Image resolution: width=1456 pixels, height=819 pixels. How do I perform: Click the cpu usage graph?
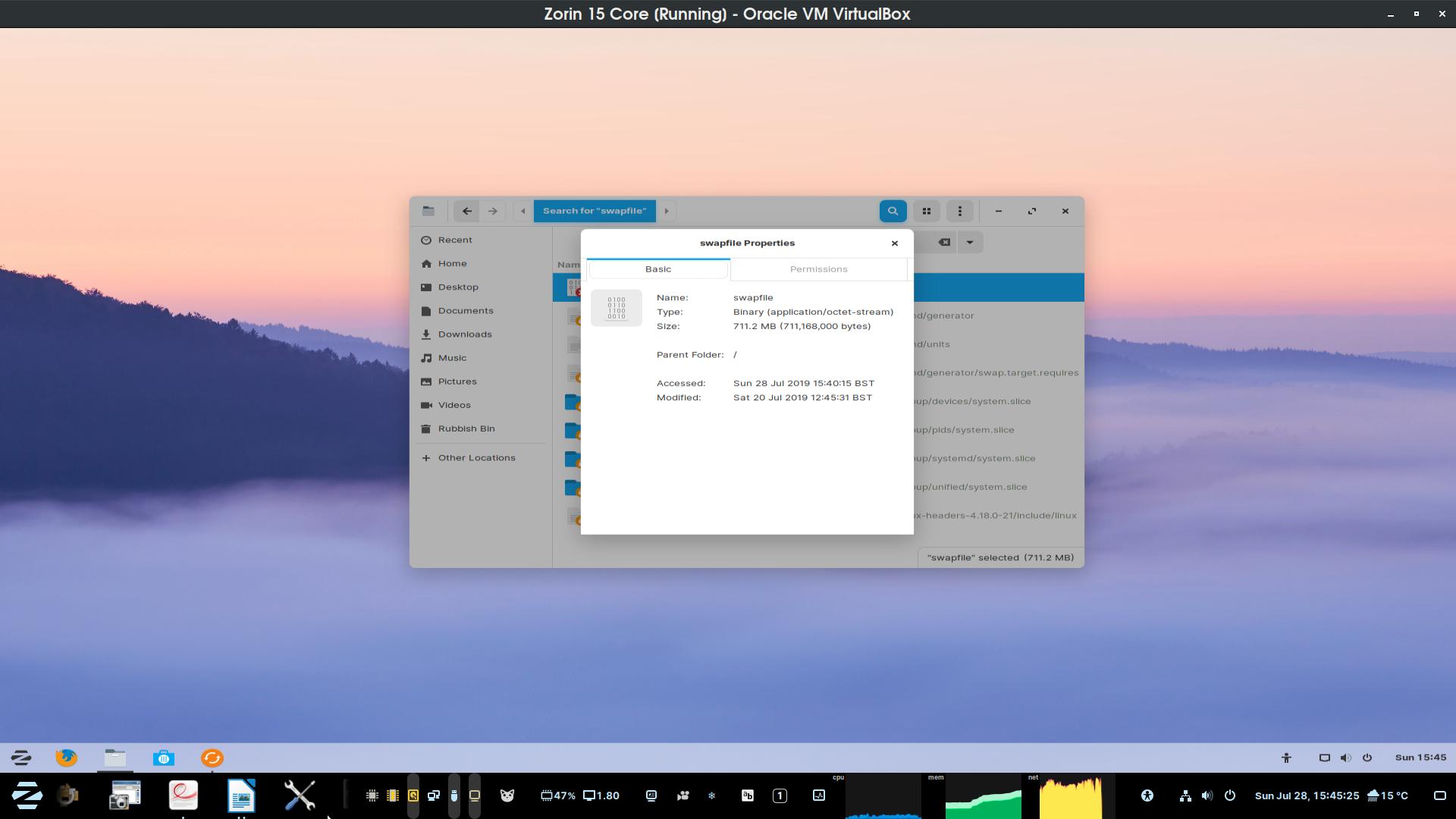(883, 795)
